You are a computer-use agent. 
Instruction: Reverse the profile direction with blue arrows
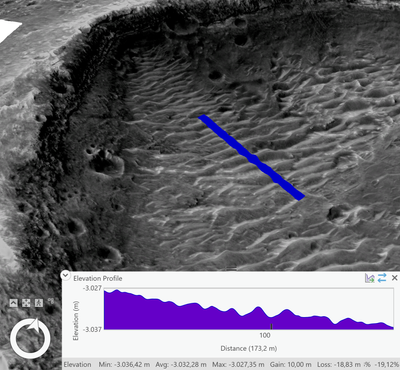[382, 278]
